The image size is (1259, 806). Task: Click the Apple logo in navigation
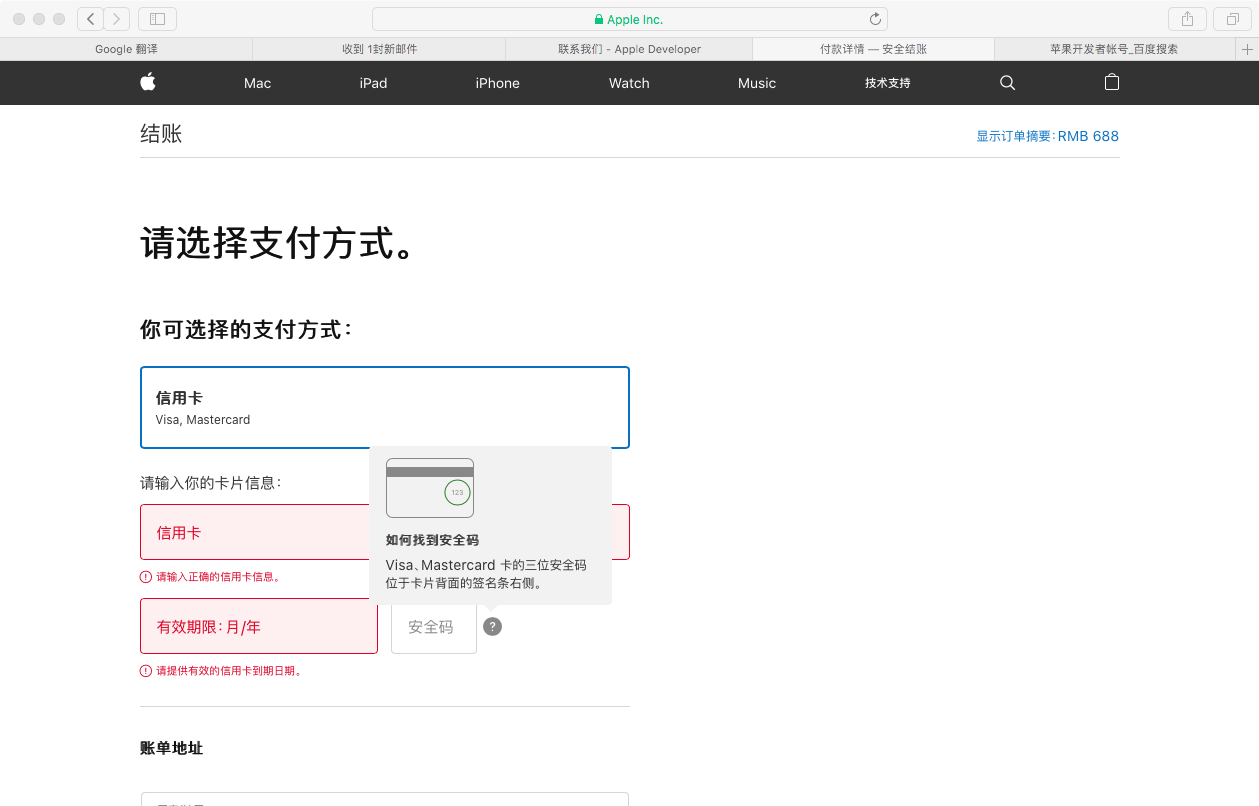click(x=148, y=83)
